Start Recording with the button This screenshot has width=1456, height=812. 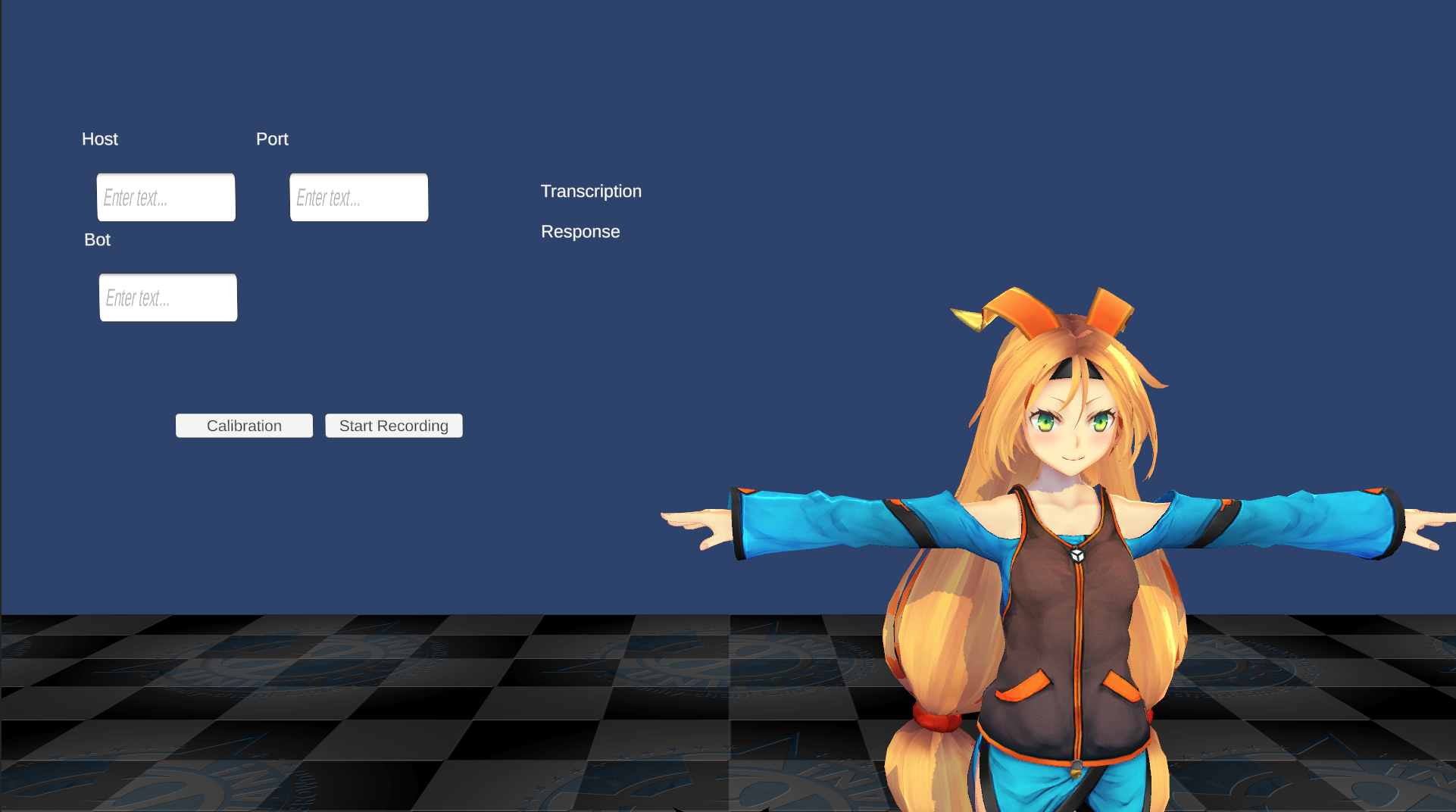394,426
